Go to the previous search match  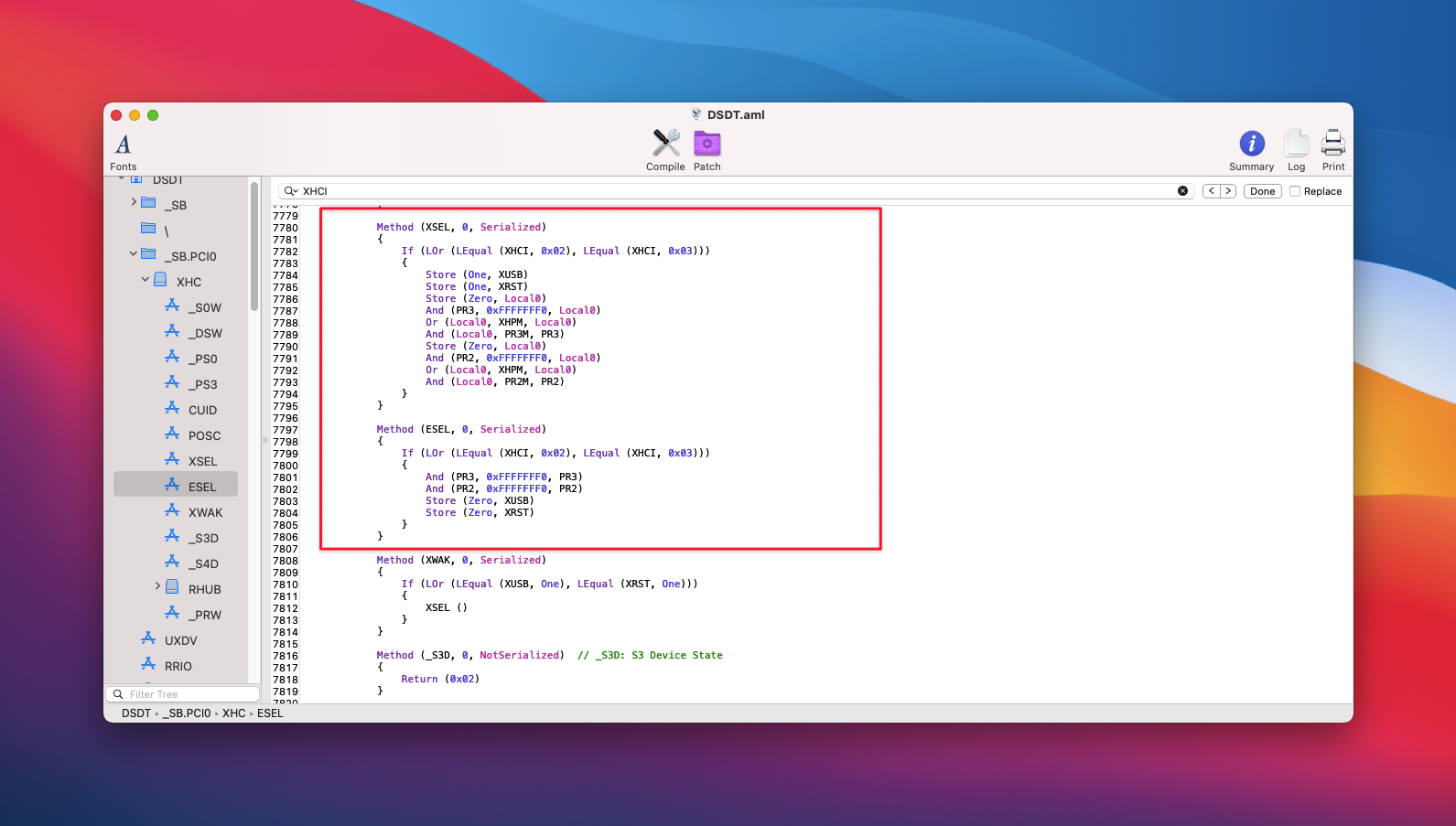tap(1212, 191)
